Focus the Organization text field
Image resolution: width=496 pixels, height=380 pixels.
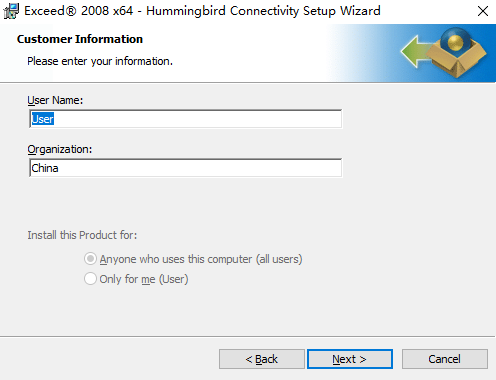[x=185, y=168]
